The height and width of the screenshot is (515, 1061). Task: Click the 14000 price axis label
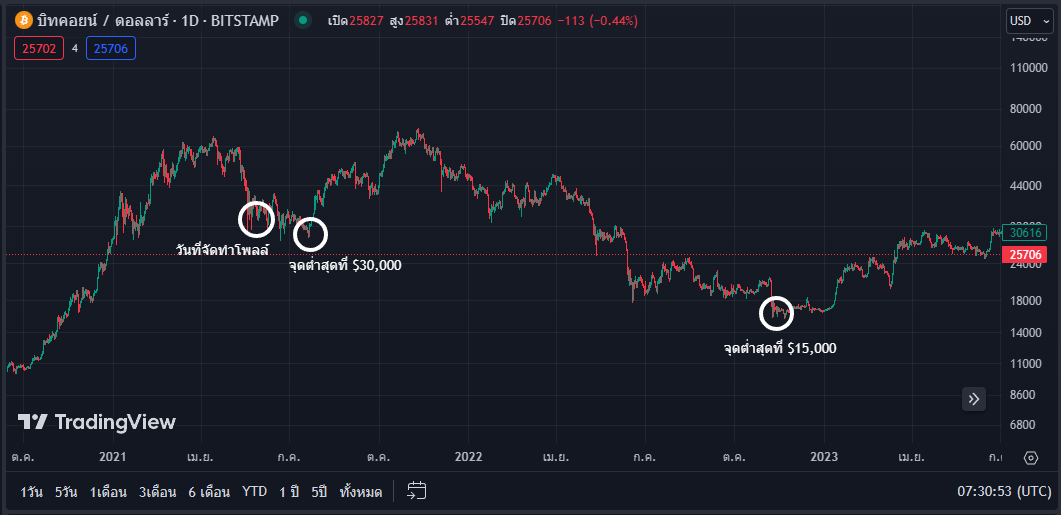(x=1027, y=332)
